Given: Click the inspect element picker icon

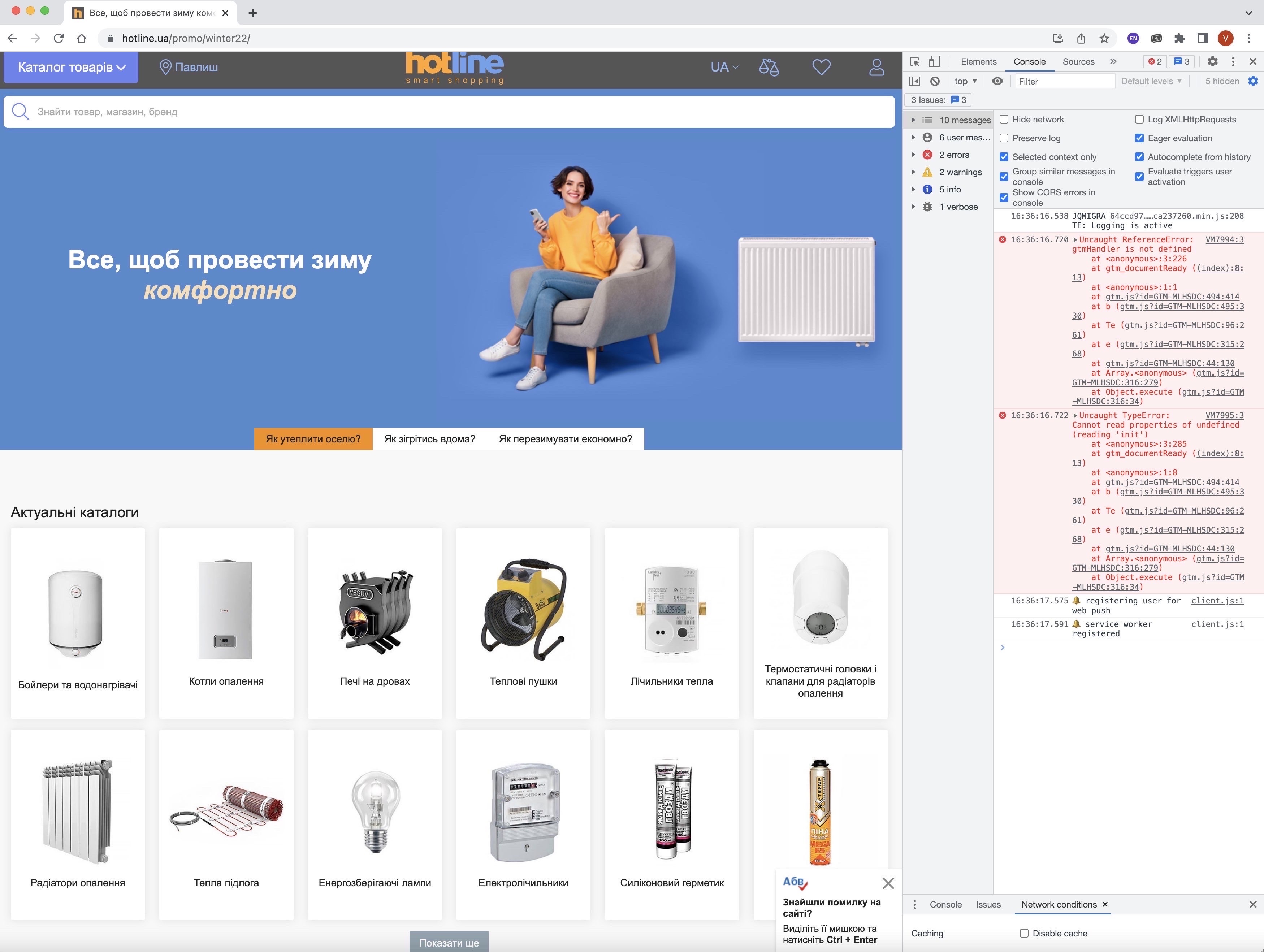Looking at the screenshot, I should pyautogui.click(x=914, y=62).
